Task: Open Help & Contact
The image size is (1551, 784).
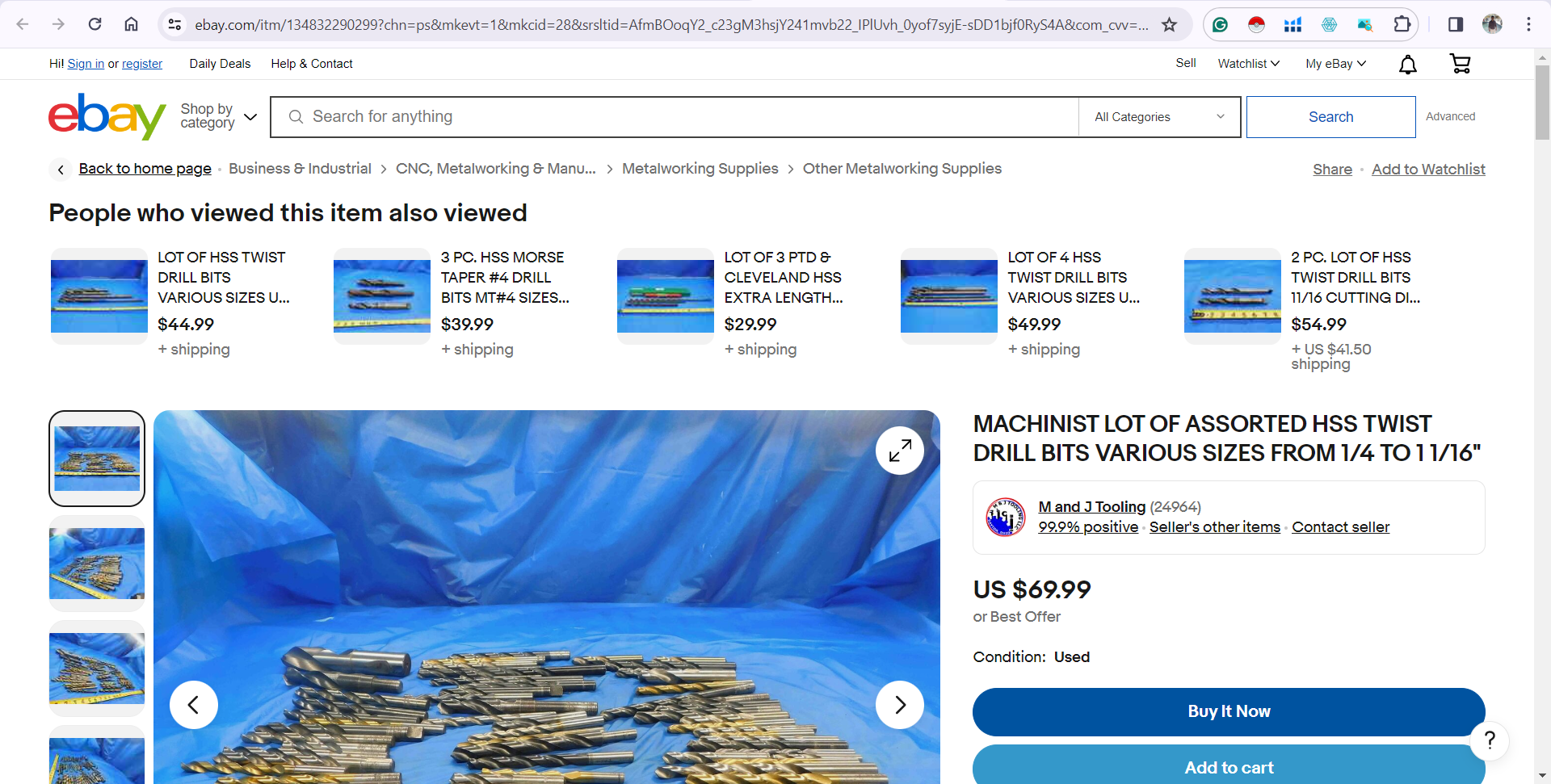Action: [312, 64]
